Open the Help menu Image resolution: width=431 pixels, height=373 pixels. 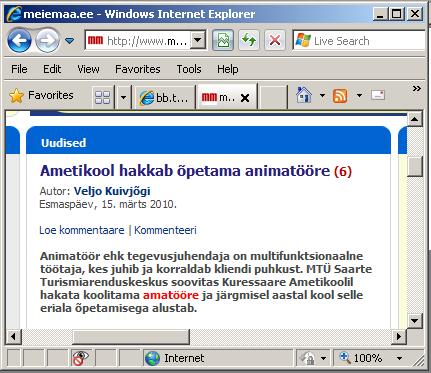228,69
